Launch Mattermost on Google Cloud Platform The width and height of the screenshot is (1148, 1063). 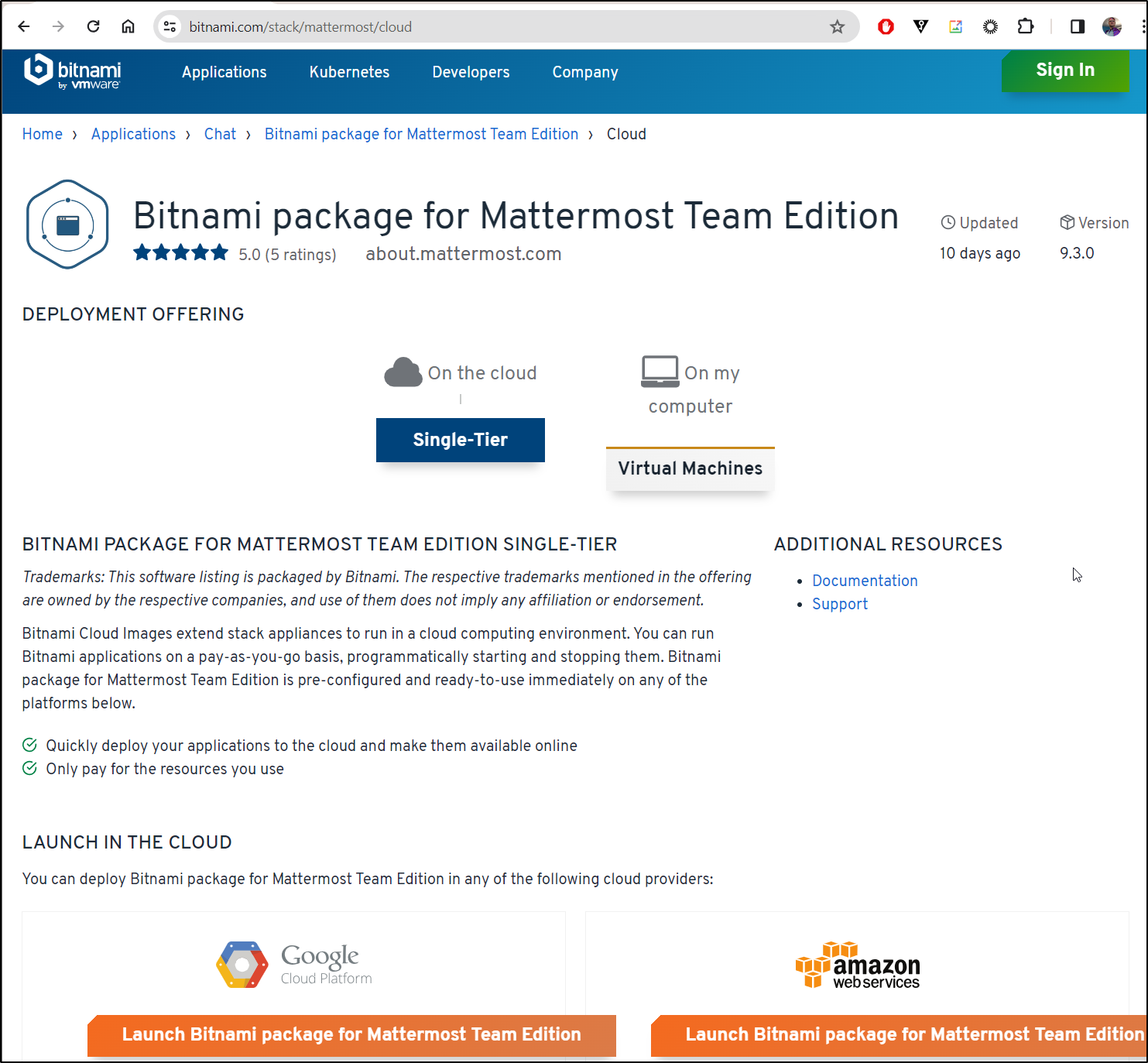(351, 1035)
